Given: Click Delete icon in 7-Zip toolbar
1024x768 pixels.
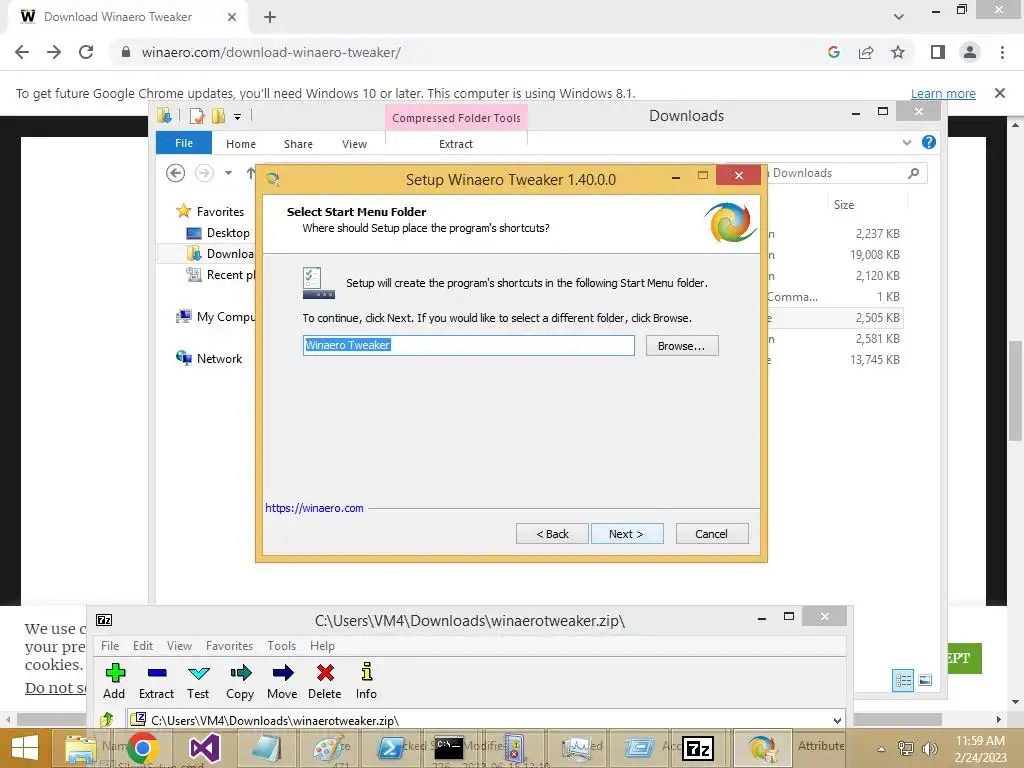Looking at the screenshot, I should pyautogui.click(x=325, y=681).
